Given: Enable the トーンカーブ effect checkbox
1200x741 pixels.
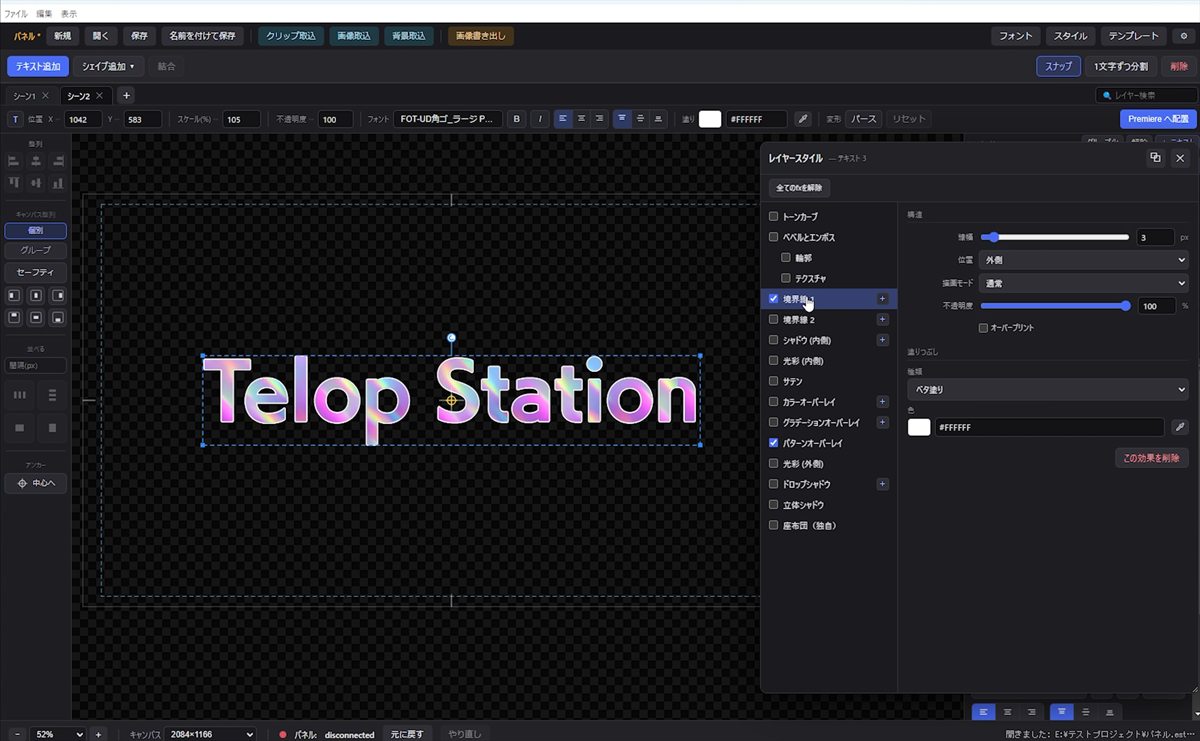Looking at the screenshot, I should coord(773,216).
